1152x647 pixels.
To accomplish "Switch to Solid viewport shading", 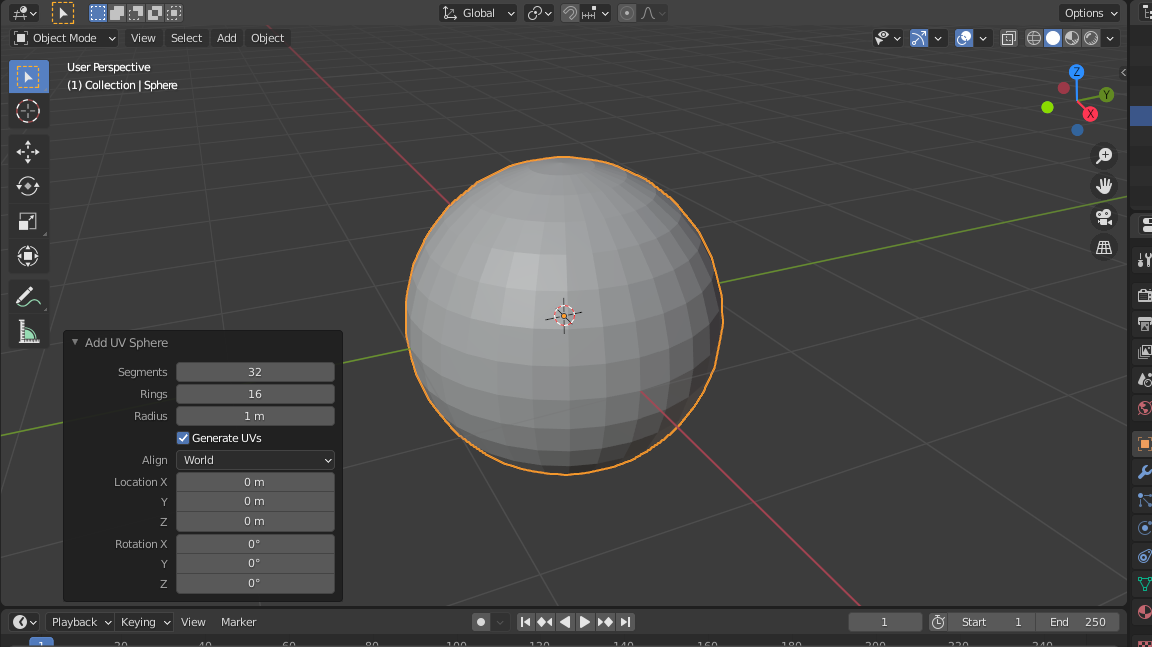I will point(1053,38).
